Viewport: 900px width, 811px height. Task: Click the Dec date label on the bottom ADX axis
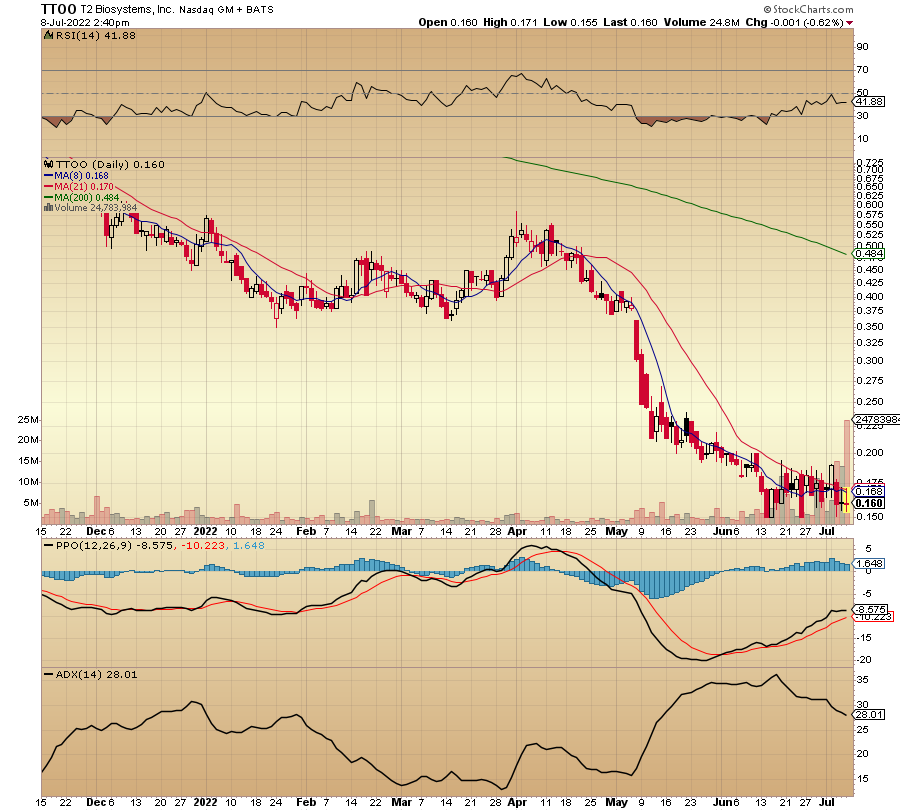(x=96, y=802)
